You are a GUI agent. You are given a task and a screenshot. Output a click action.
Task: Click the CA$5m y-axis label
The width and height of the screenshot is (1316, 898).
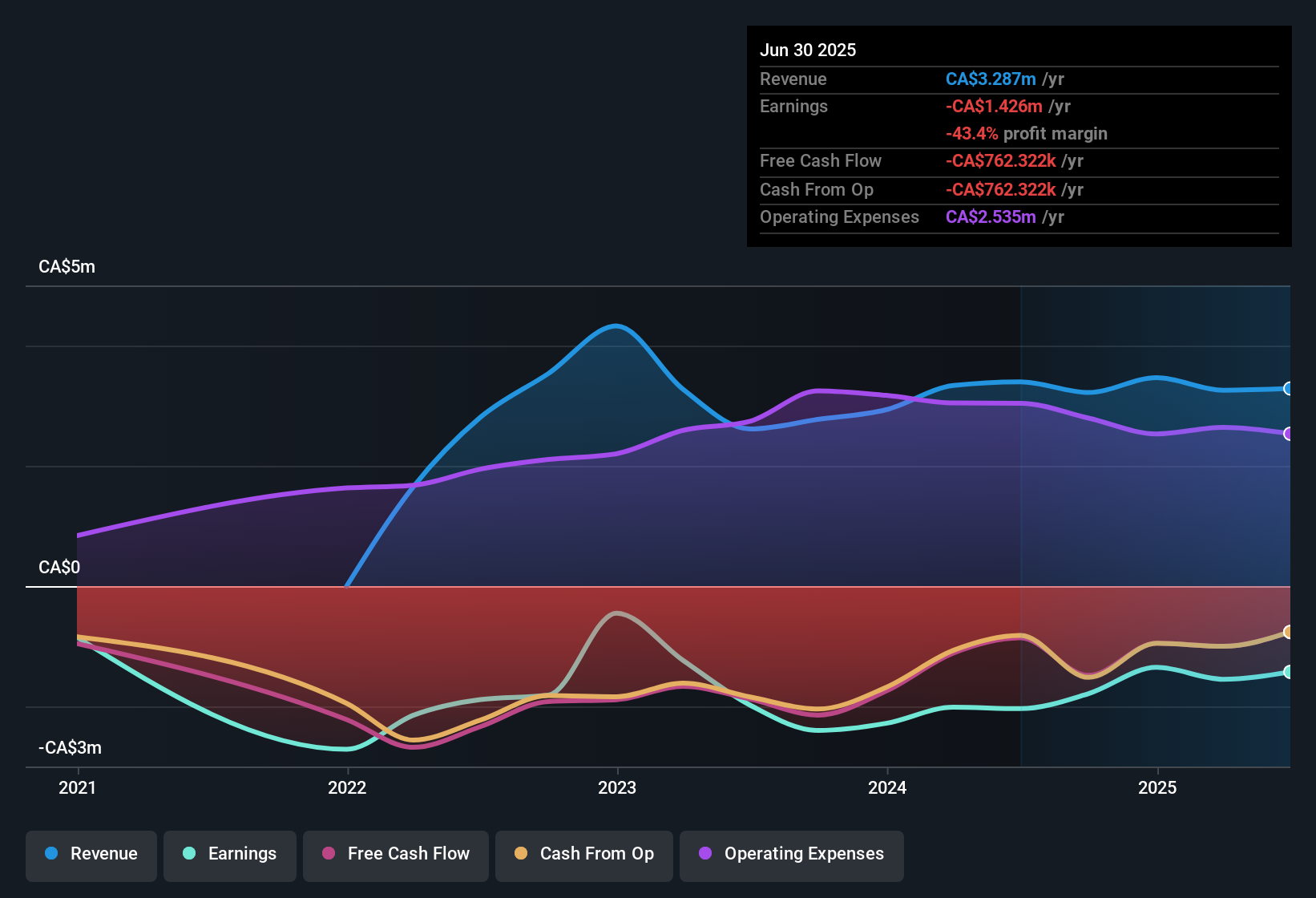[x=67, y=267]
